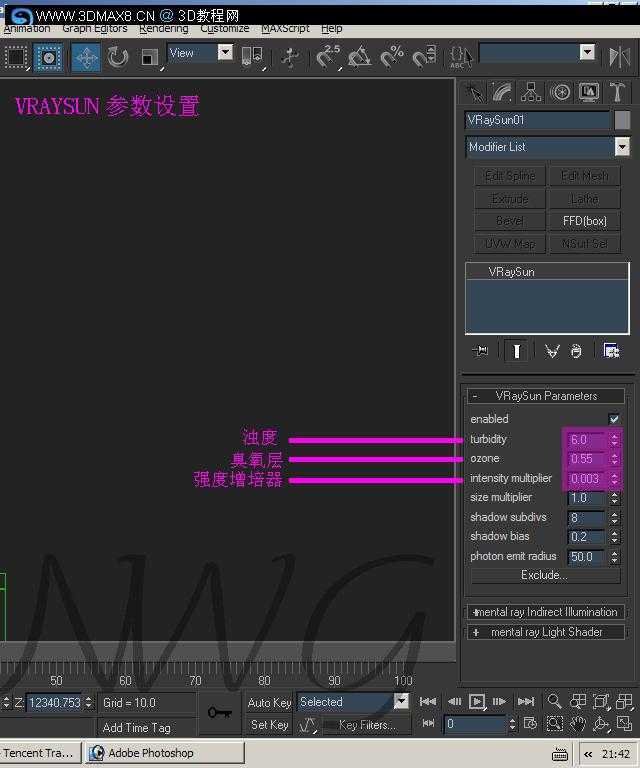The height and width of the screenshot is (768, 640).
Task: Click the Use Pivot Point Center icon
Action: [253, 57]
